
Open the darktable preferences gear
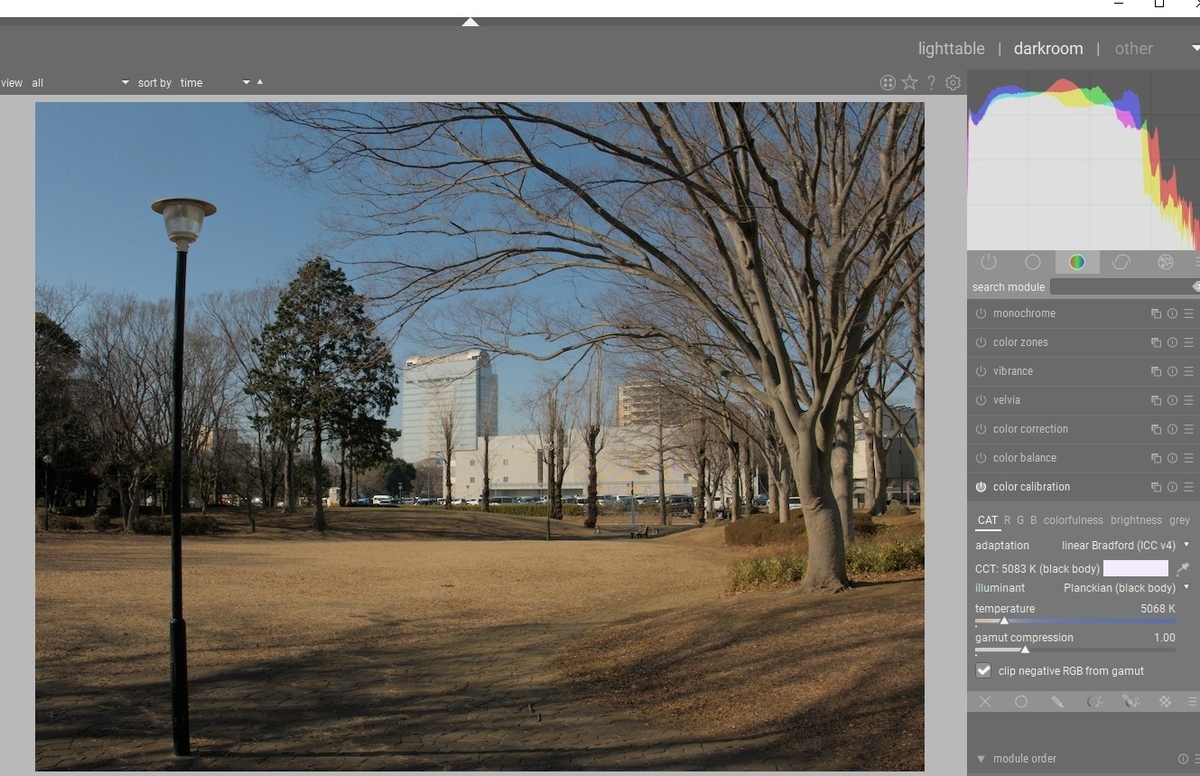click(x=953, y=82)
